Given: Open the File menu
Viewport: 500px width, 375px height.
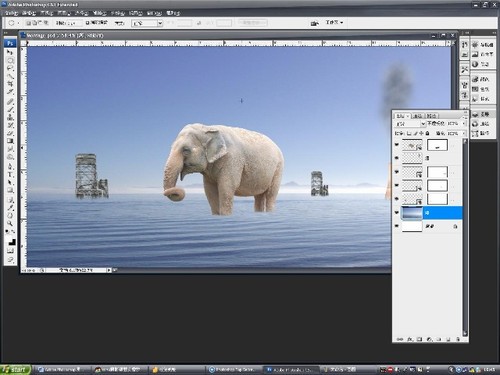Looking at the screenshot, I should pyautogui.click(x=11, y=13).
